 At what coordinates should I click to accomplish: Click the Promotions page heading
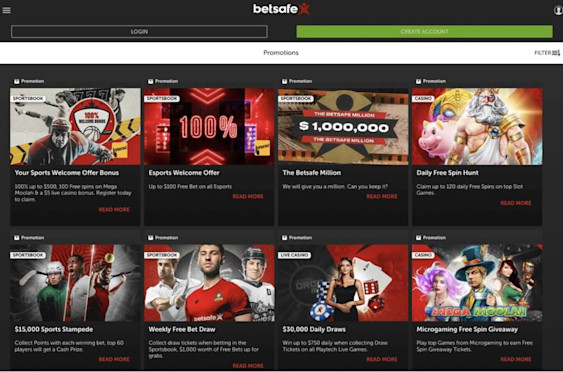tap(281, 53)
